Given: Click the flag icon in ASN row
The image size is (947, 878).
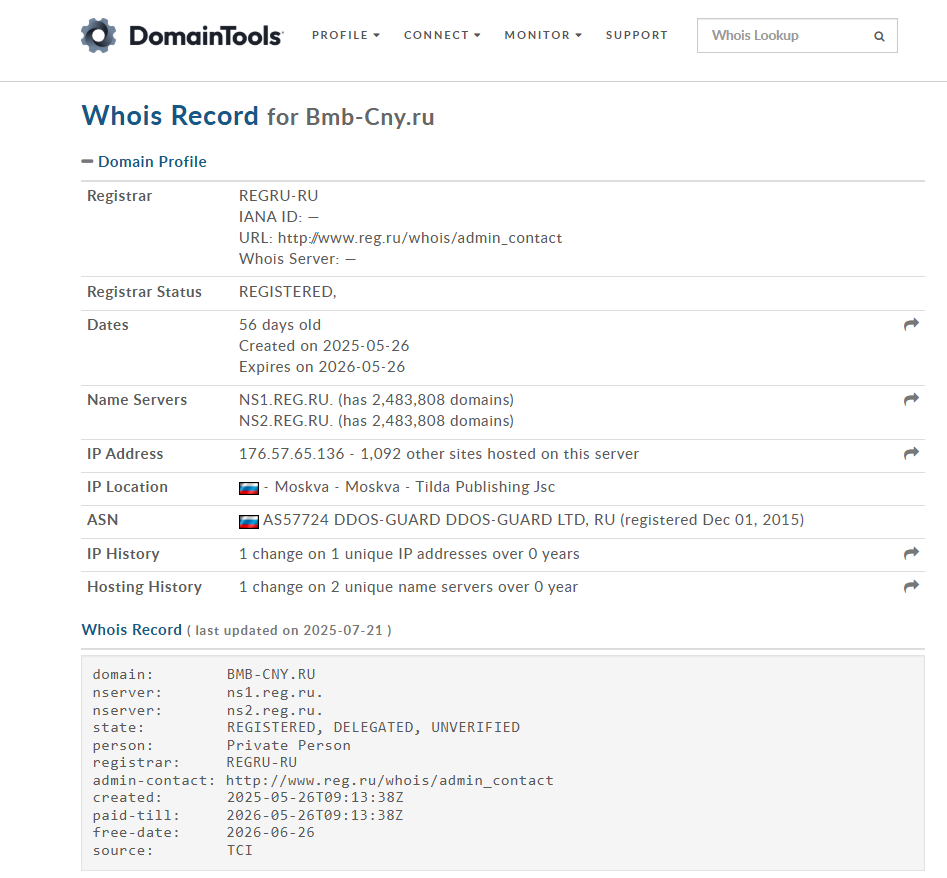Looking at the screenshot, I should click(249, 521).
